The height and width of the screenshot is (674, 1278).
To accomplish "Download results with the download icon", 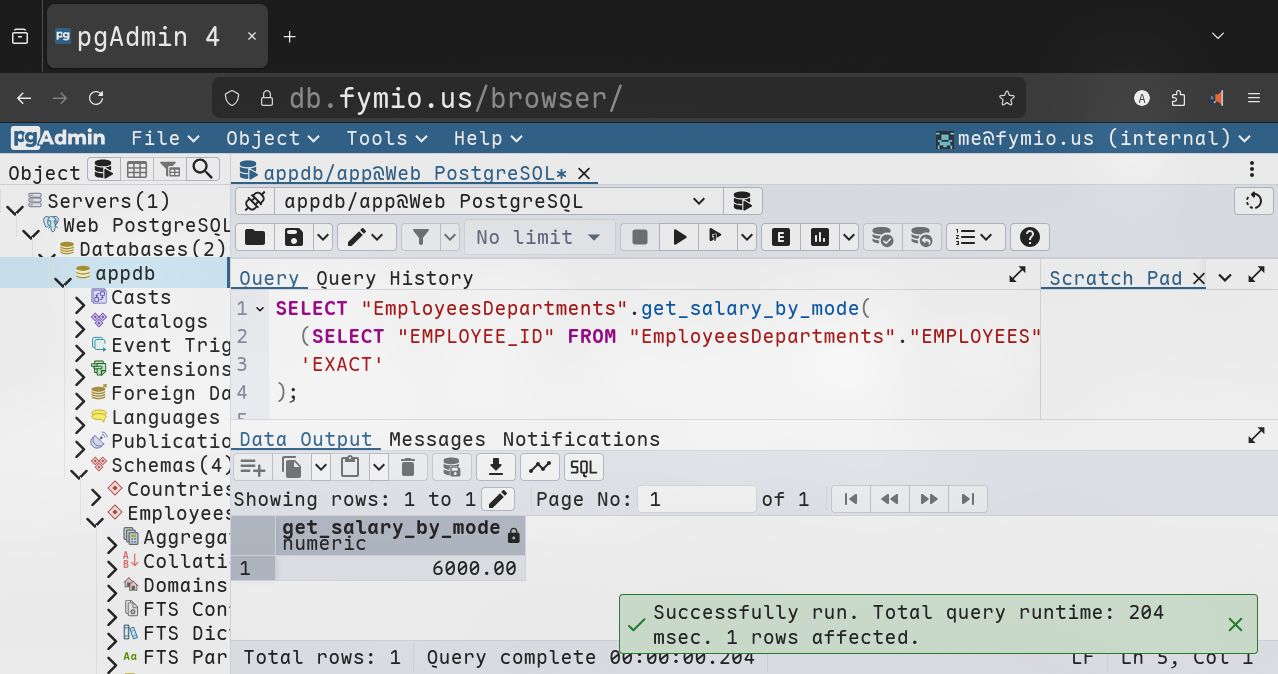I will coord(495,467).
